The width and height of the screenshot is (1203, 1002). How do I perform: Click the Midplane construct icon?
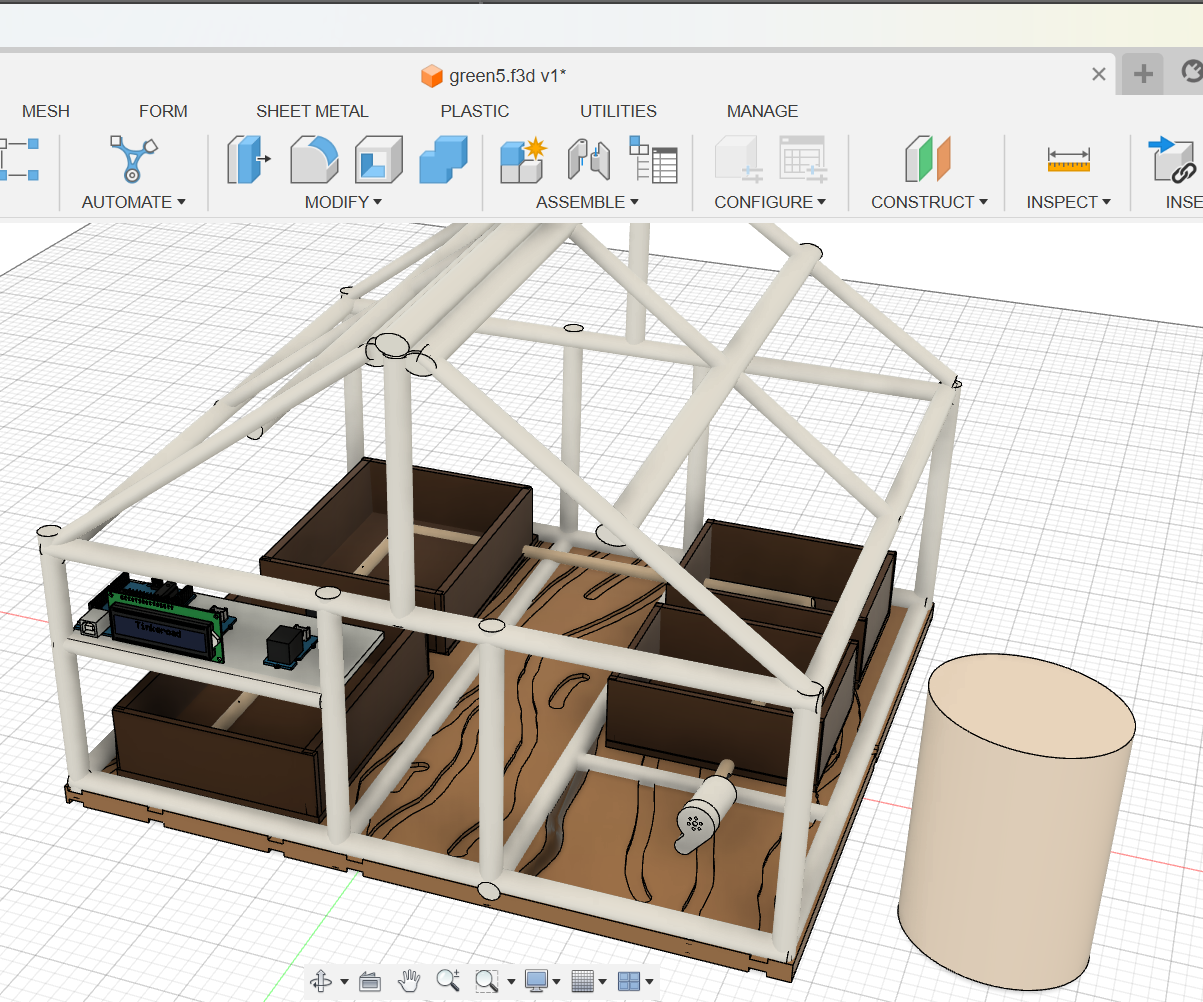click(927, 160)
